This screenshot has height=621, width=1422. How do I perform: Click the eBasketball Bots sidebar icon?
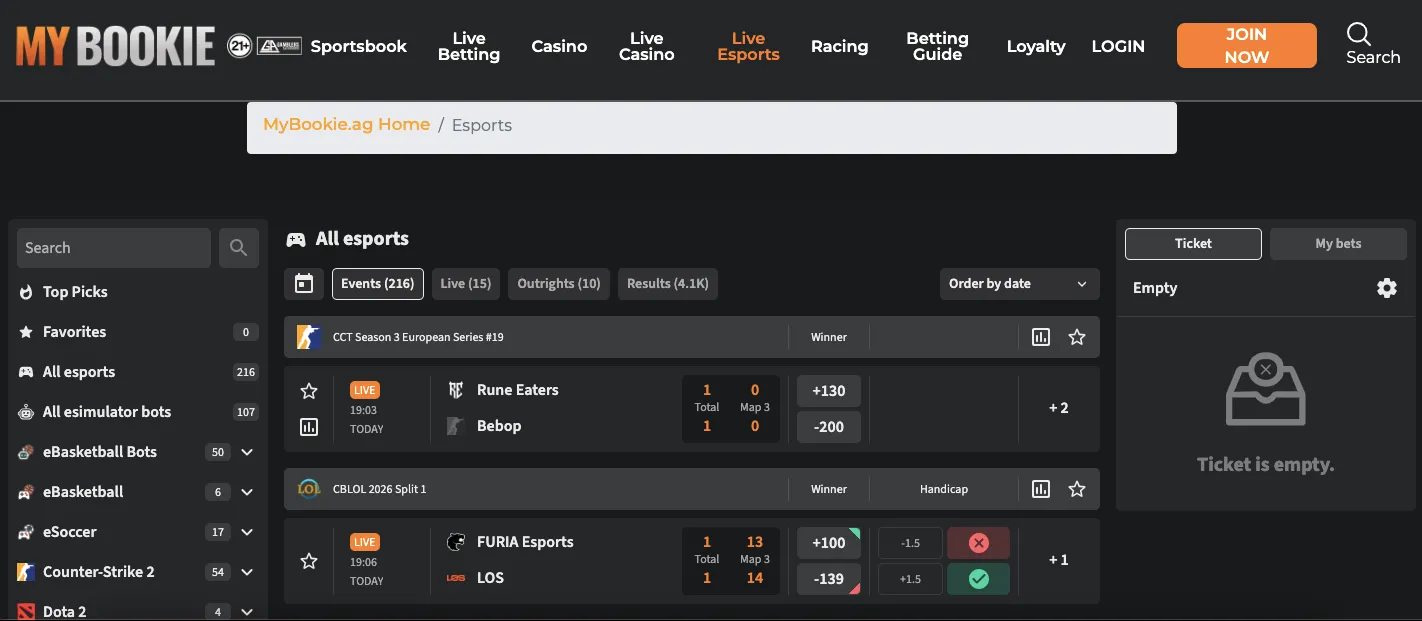click(26, 452)
